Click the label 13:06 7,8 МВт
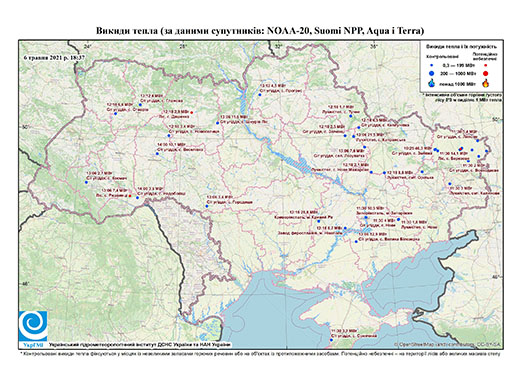The image size is (520, 368). (351, 151)
